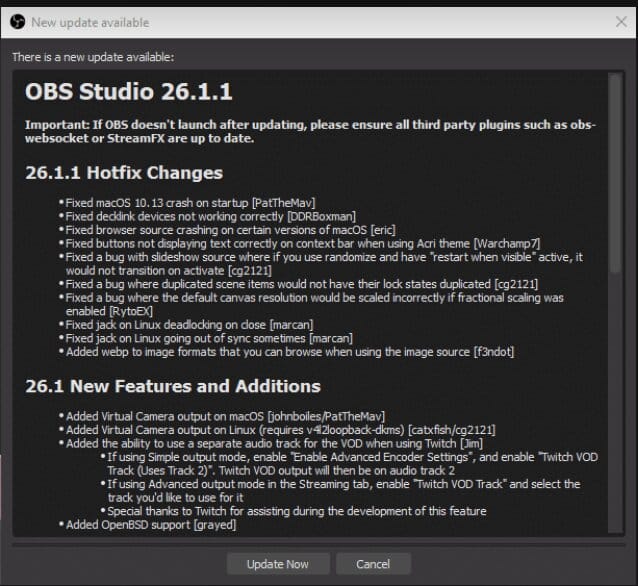638x586 pixels.
Task: Click 'There is a new update available:' label
Action: (x=93, y=57)
